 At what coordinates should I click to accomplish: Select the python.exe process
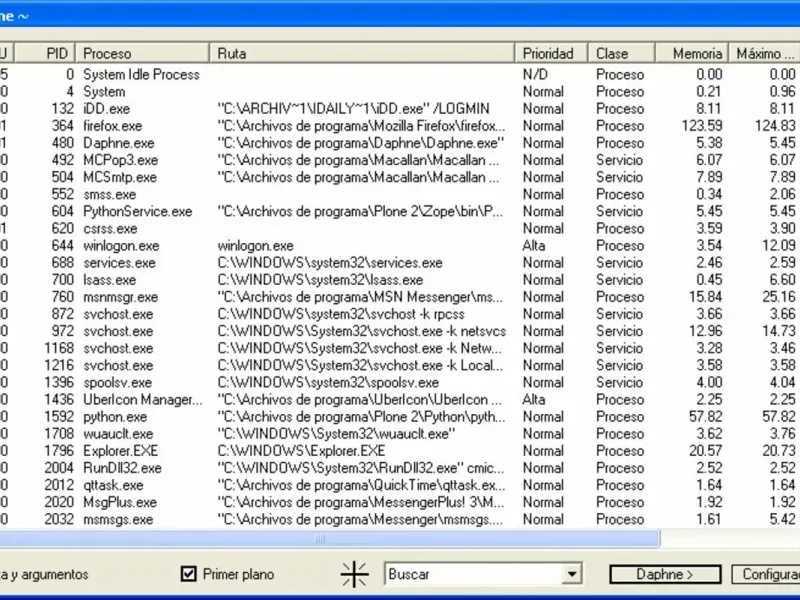[x=115, y=417]
